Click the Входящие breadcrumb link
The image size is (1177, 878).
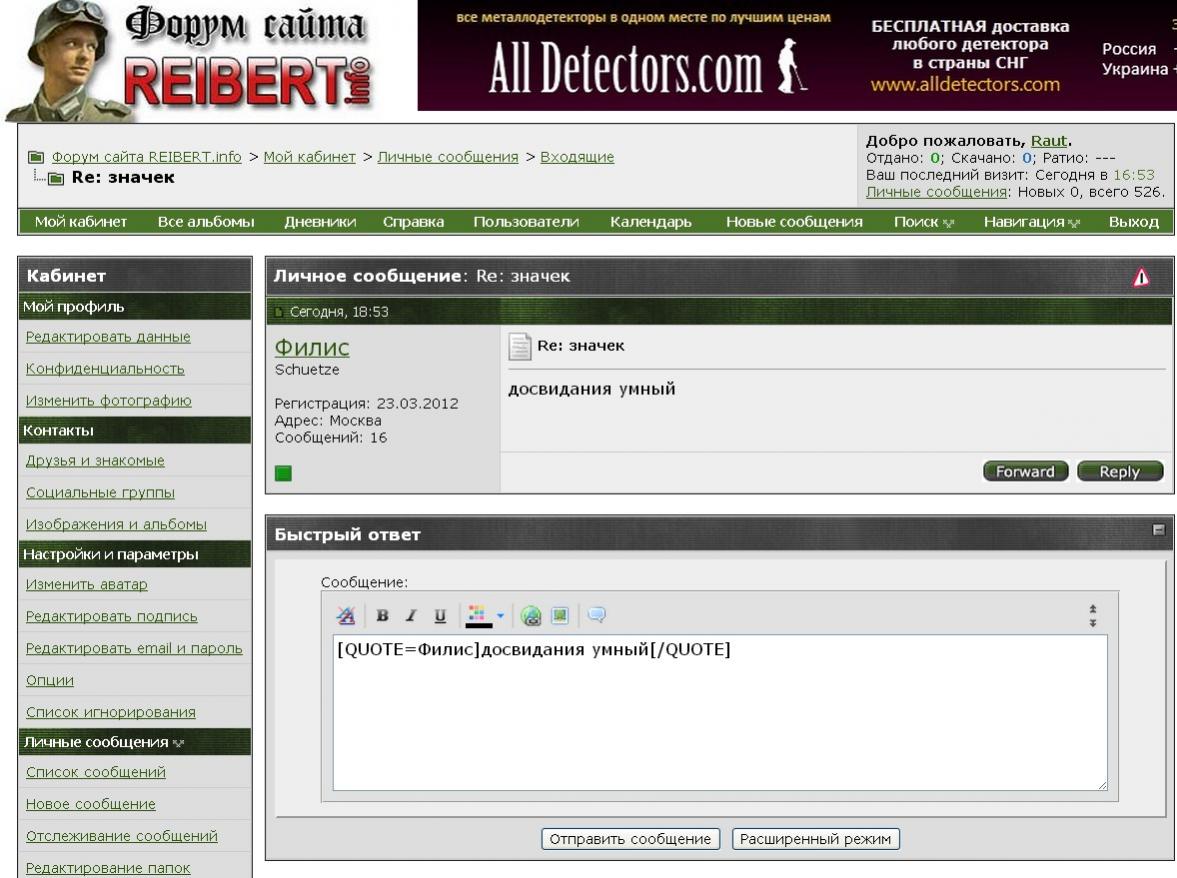577,157
